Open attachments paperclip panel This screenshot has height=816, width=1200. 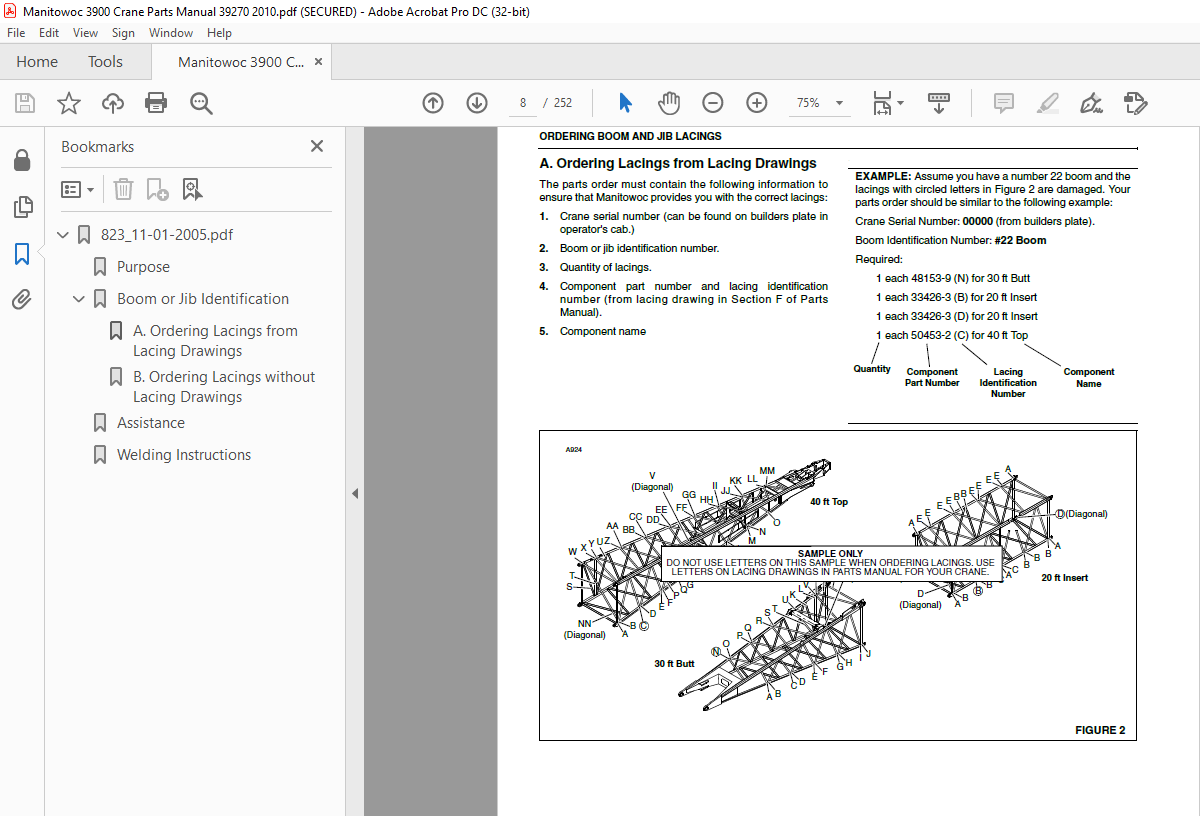(x=22, y=299)
